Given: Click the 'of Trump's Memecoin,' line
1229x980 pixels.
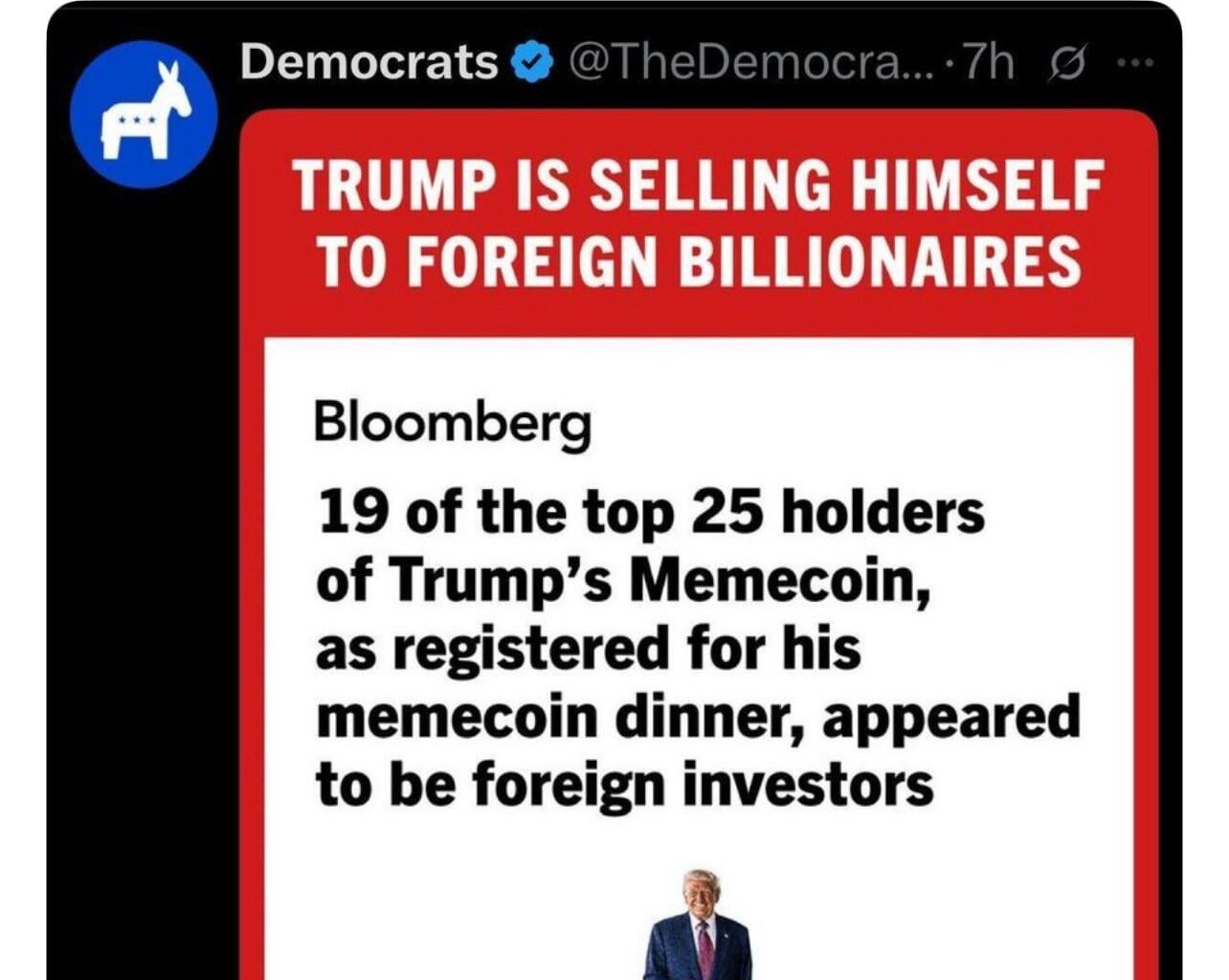Looking at the screenshot, I should pyautogui.click(x=623, y=581).
